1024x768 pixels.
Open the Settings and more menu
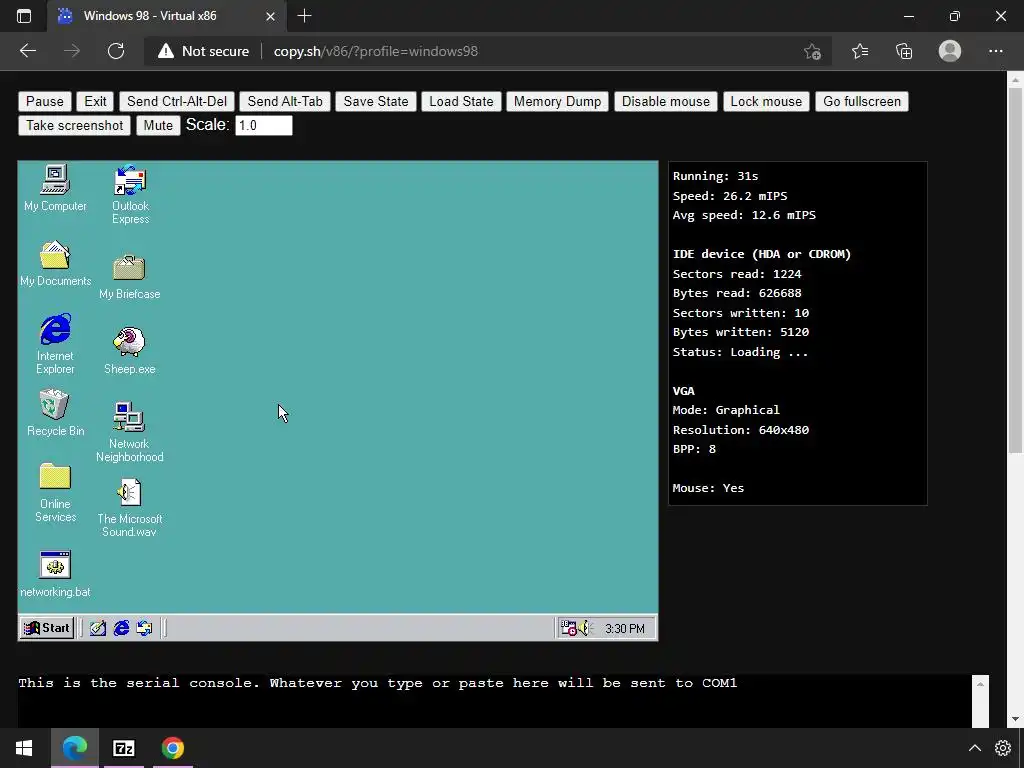995,51
